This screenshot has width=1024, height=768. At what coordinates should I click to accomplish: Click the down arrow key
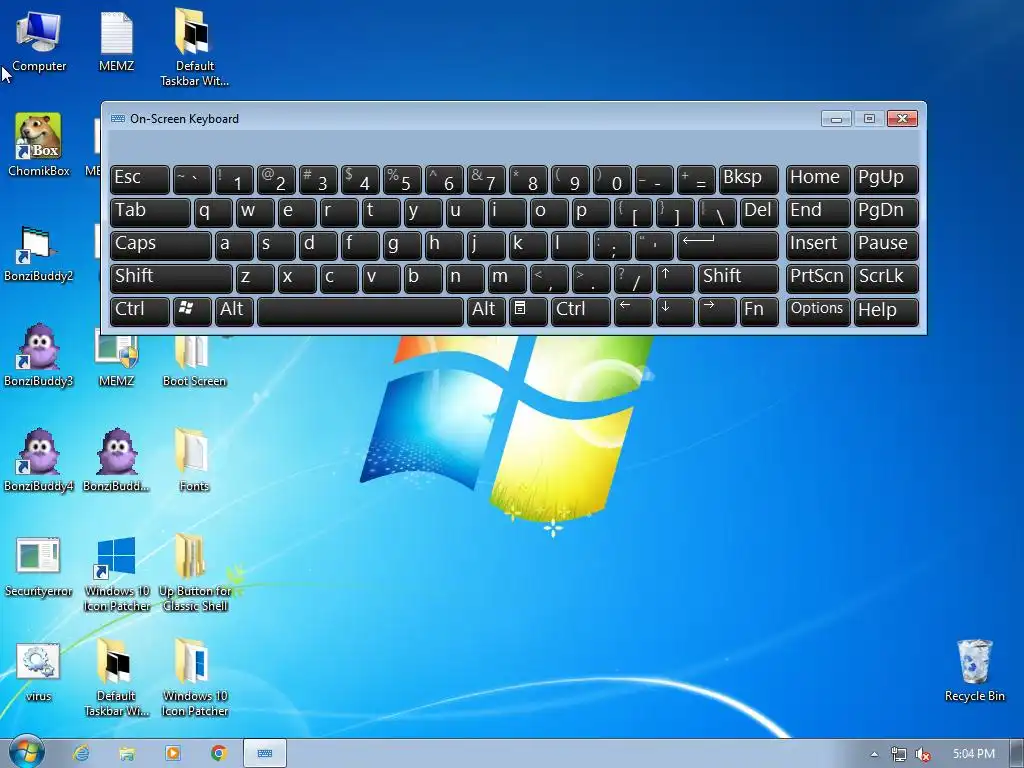(675, 311)
